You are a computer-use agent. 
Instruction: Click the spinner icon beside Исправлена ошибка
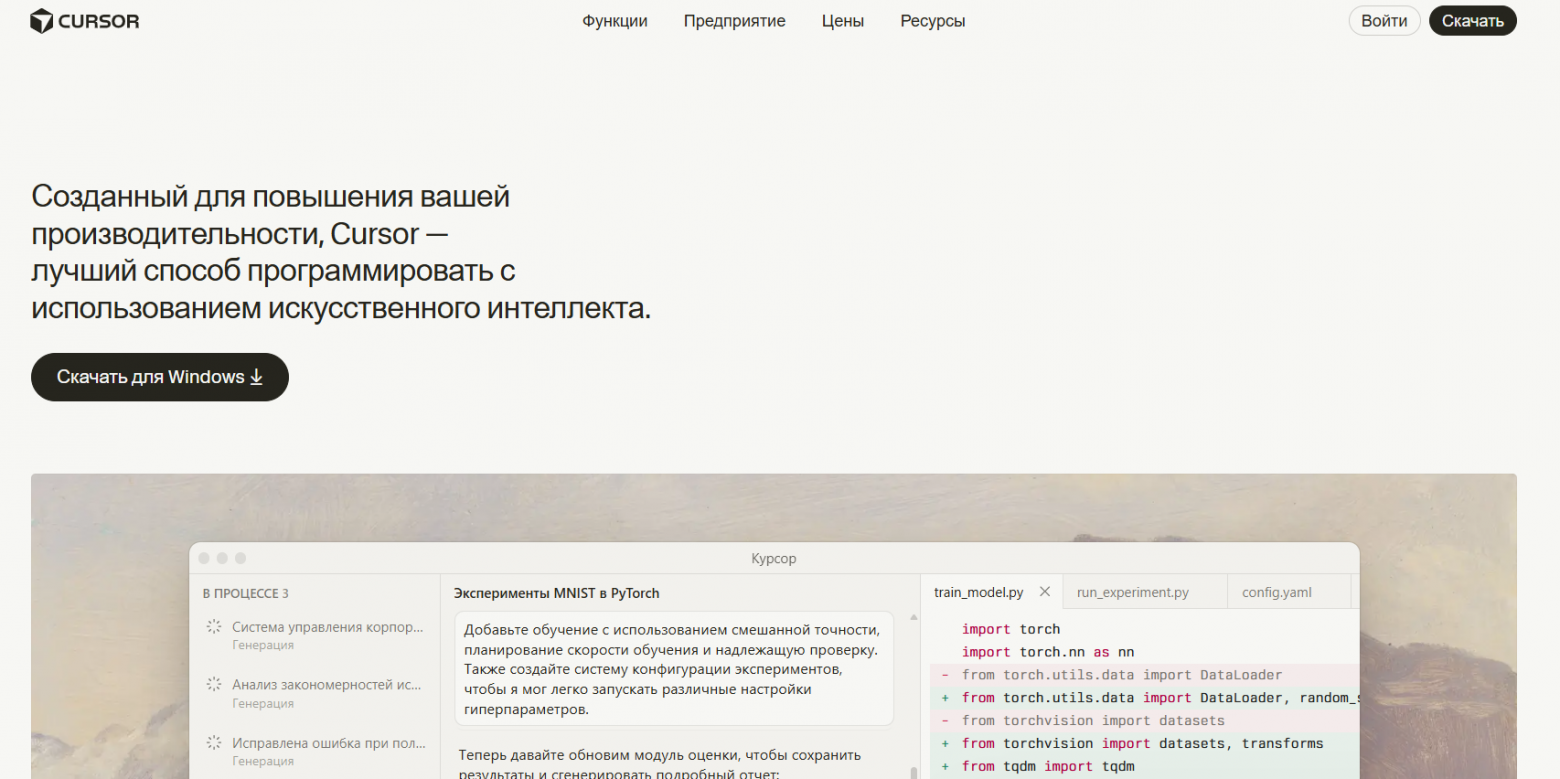coord(213,743)
